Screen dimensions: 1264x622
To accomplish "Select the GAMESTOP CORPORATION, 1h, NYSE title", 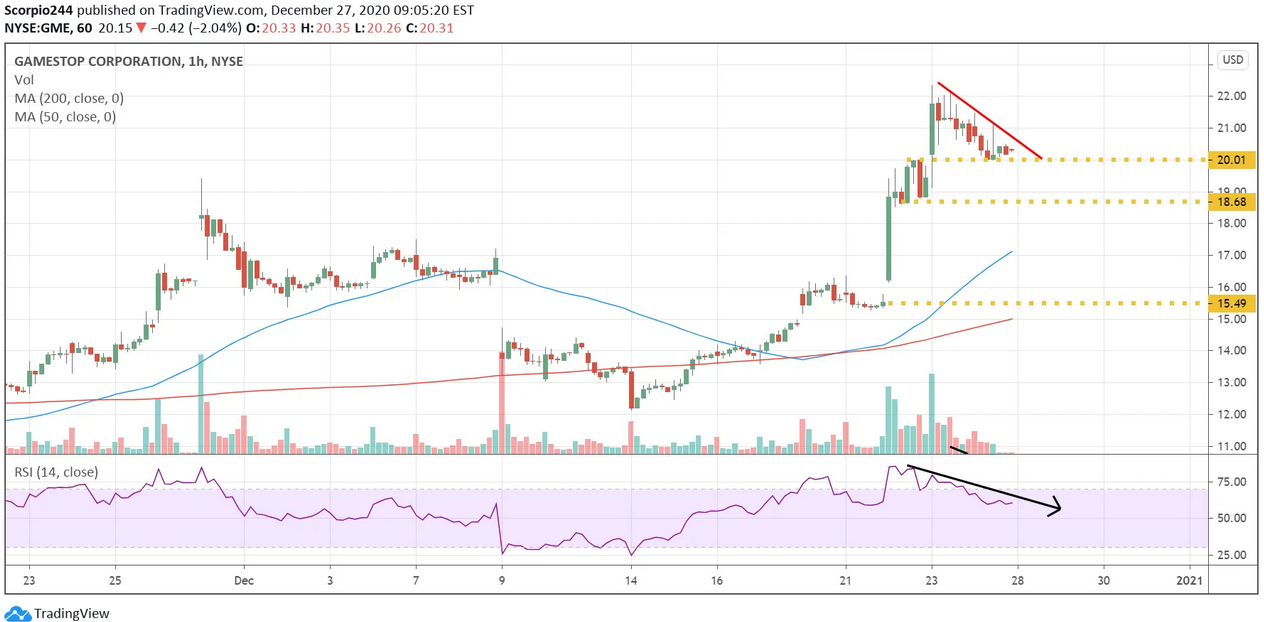I will click(129, 61).
